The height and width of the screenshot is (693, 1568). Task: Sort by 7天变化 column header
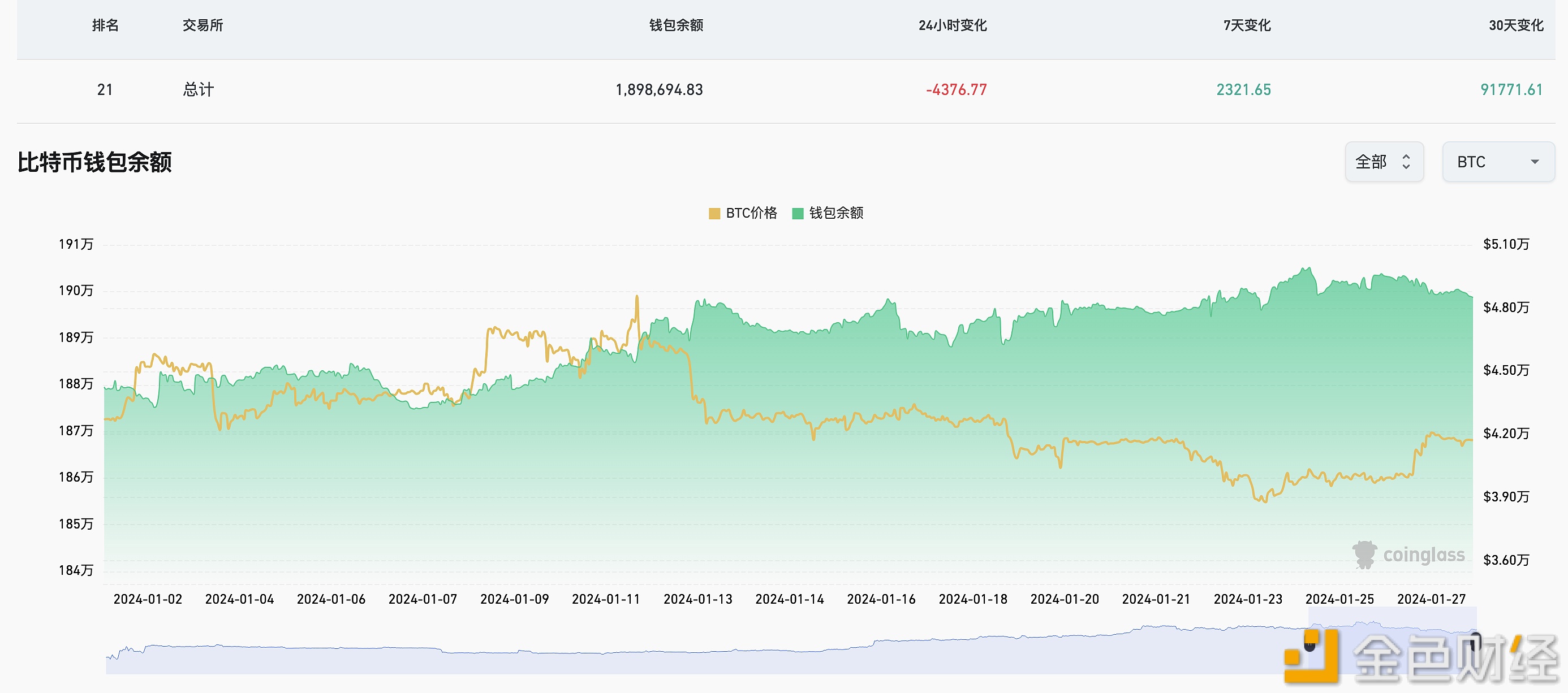[x=1247, y=25]
